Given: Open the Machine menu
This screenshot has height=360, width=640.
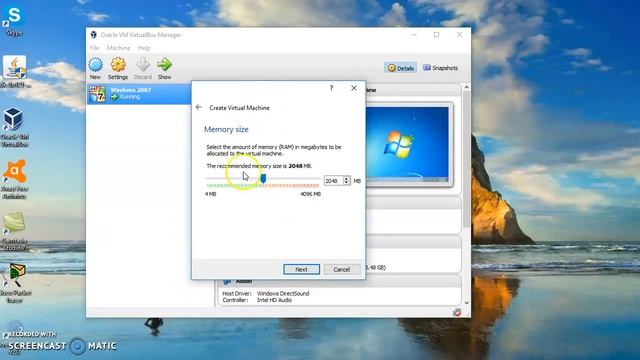Looking at the screenshot, I should [x=118, y=48].
